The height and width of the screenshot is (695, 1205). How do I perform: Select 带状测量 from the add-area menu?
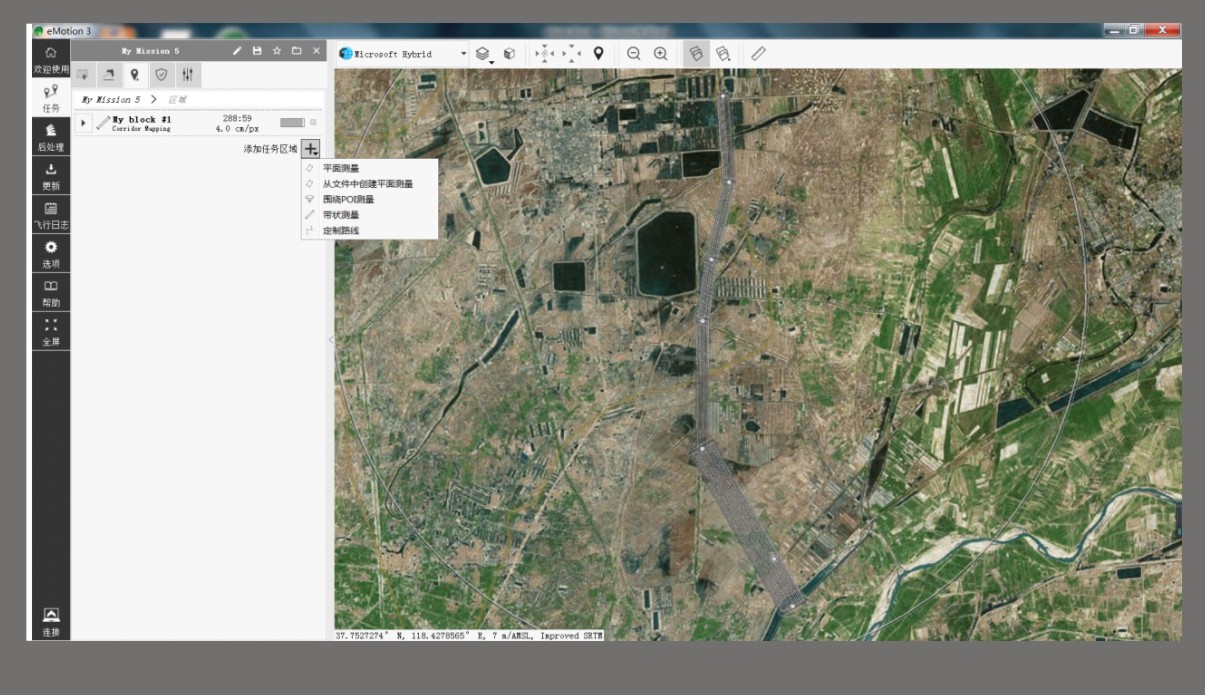tap(341, 215)
